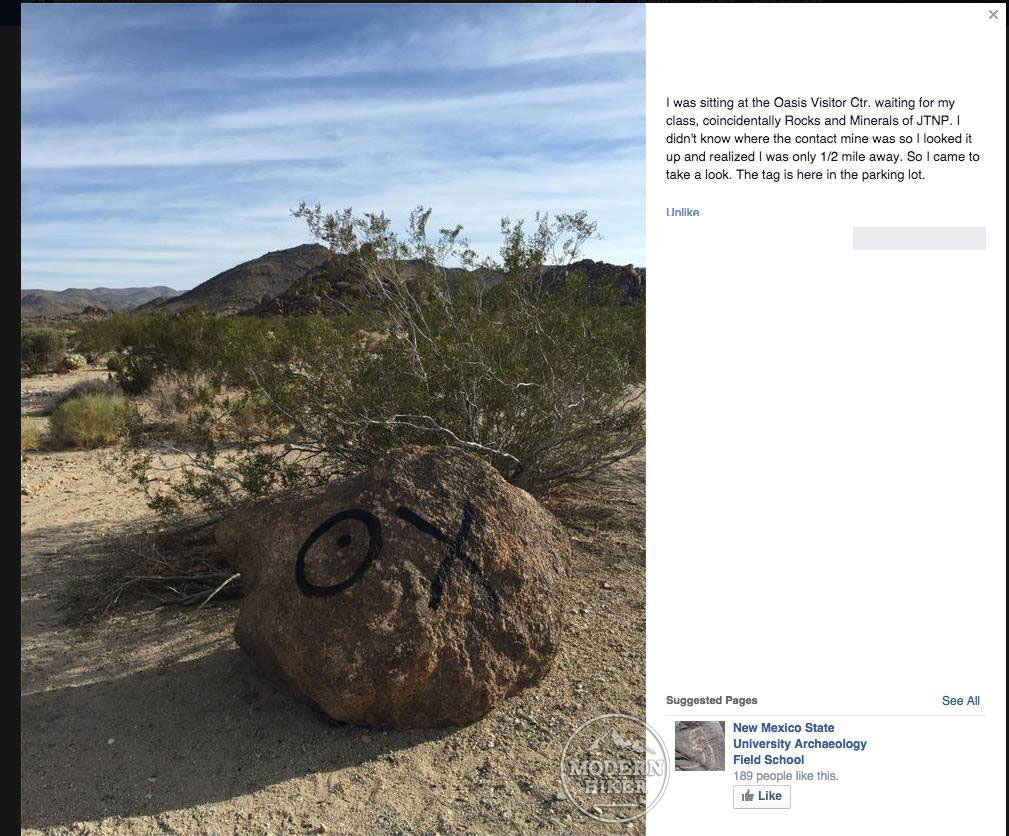This screenshot has width=1009, height=836.
Task: Click the small yellow-green shrub at left
Action: (87, 422)
